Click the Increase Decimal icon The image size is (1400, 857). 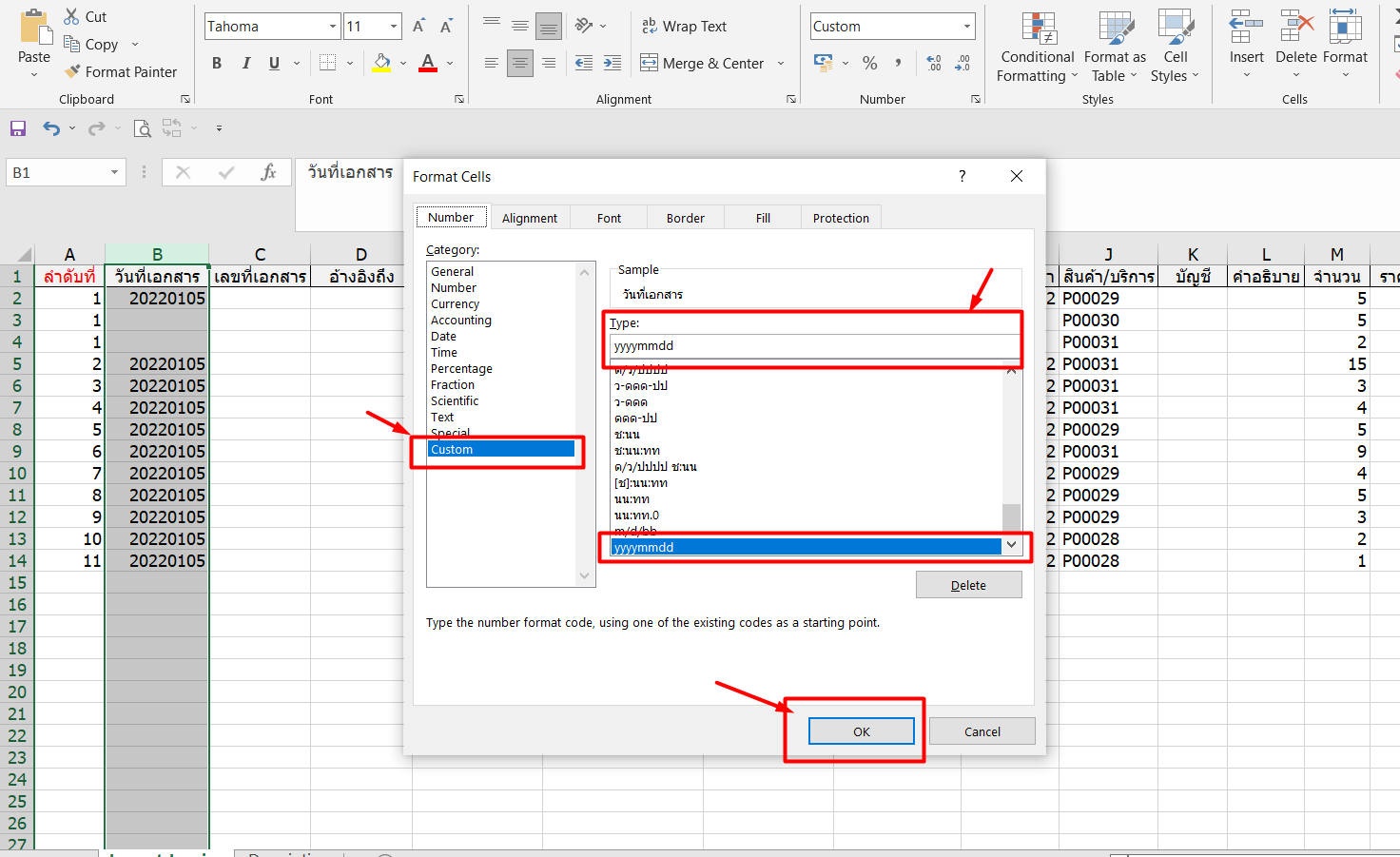[x=934, y=63]
